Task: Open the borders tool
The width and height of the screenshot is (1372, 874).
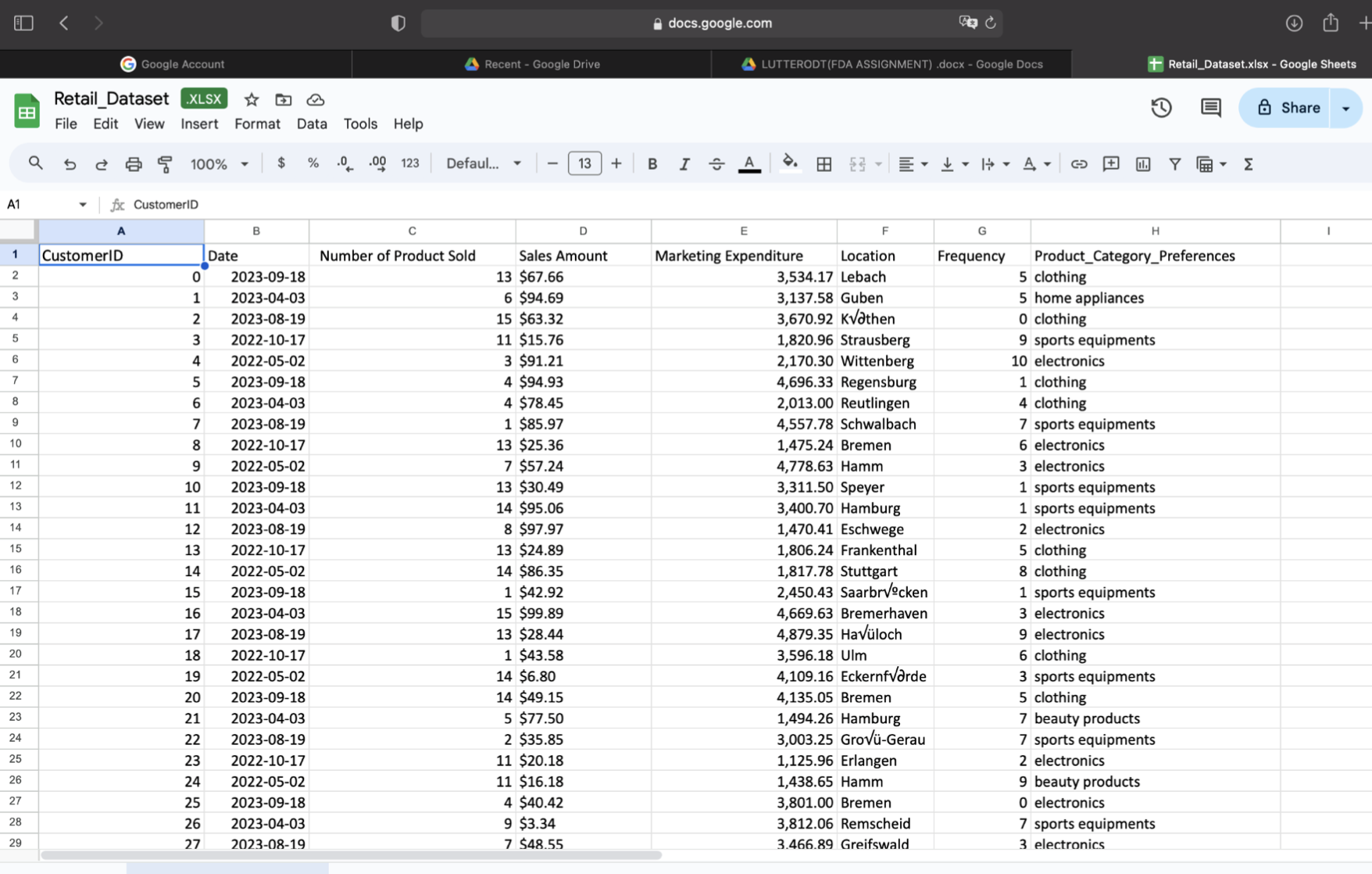Action: (824, 164)
